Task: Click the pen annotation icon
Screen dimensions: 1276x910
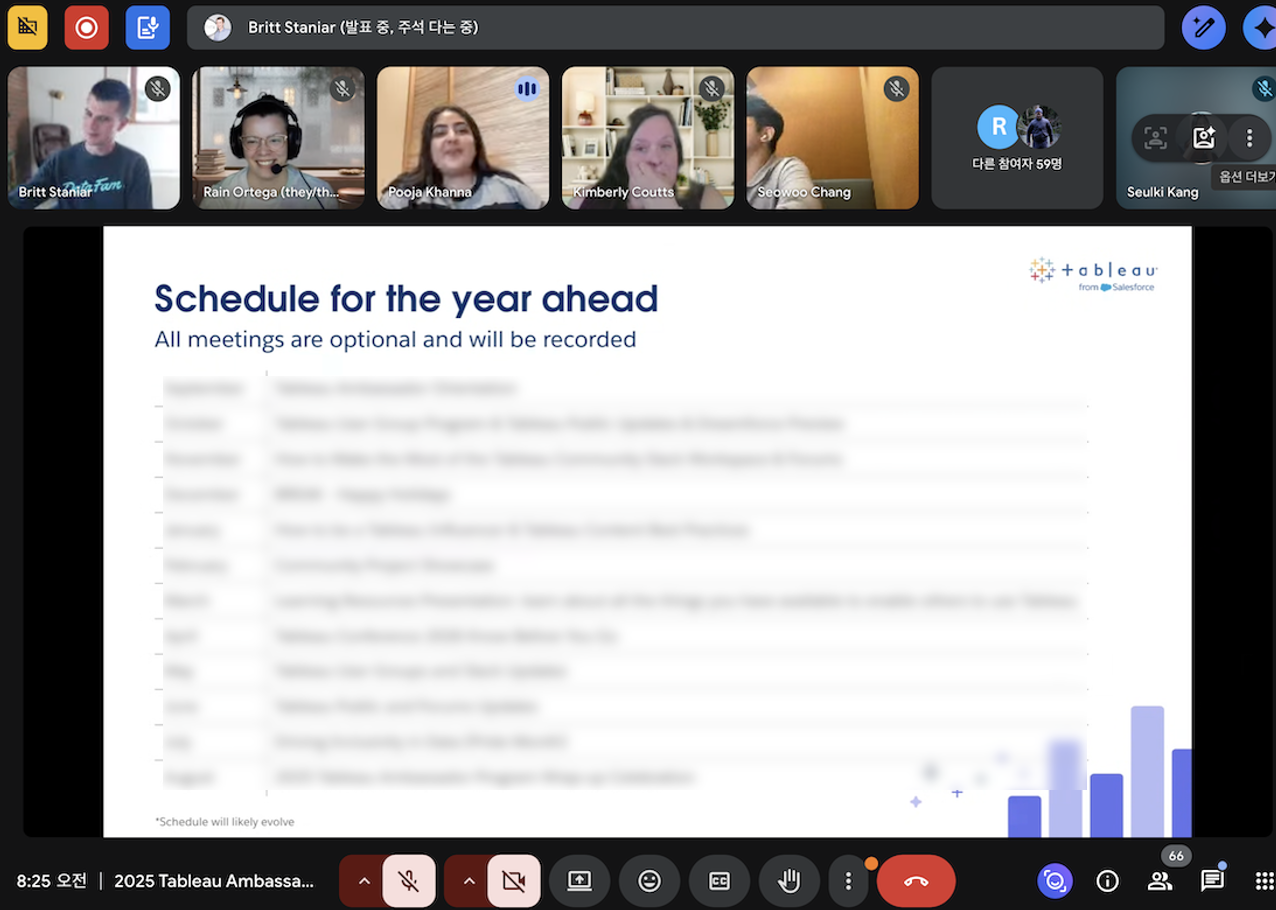Action: coord(1203,28)
